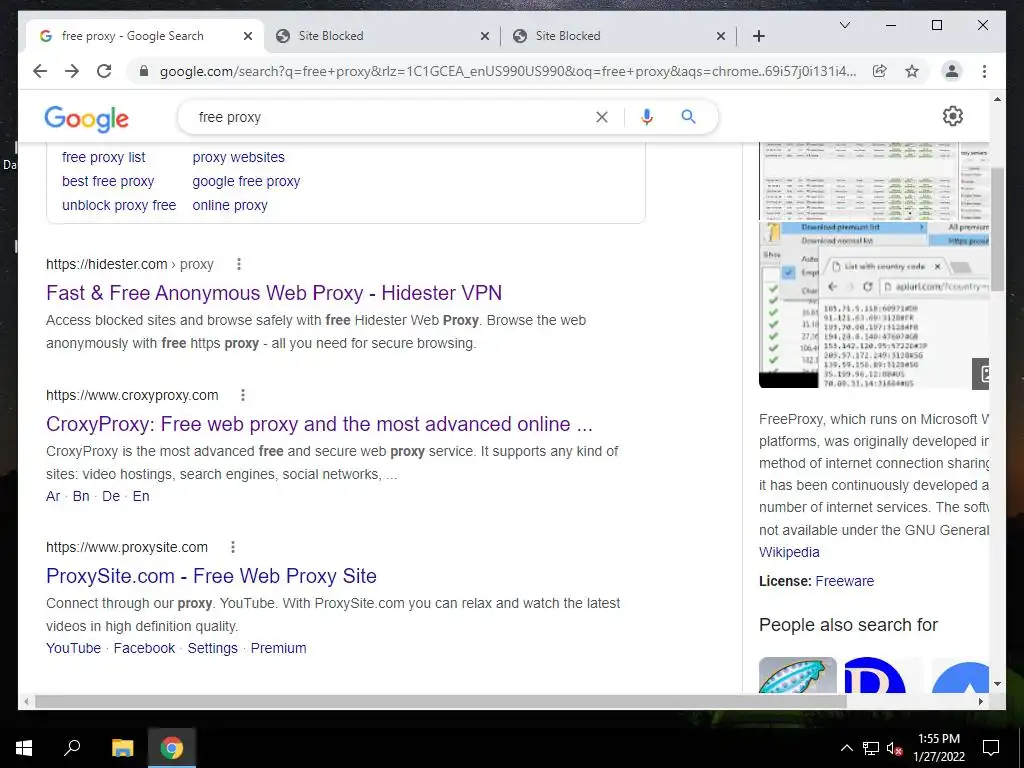Open the related search 'free proxy list'
Viewport: 1024px width, 768px height.
point(103,157)
